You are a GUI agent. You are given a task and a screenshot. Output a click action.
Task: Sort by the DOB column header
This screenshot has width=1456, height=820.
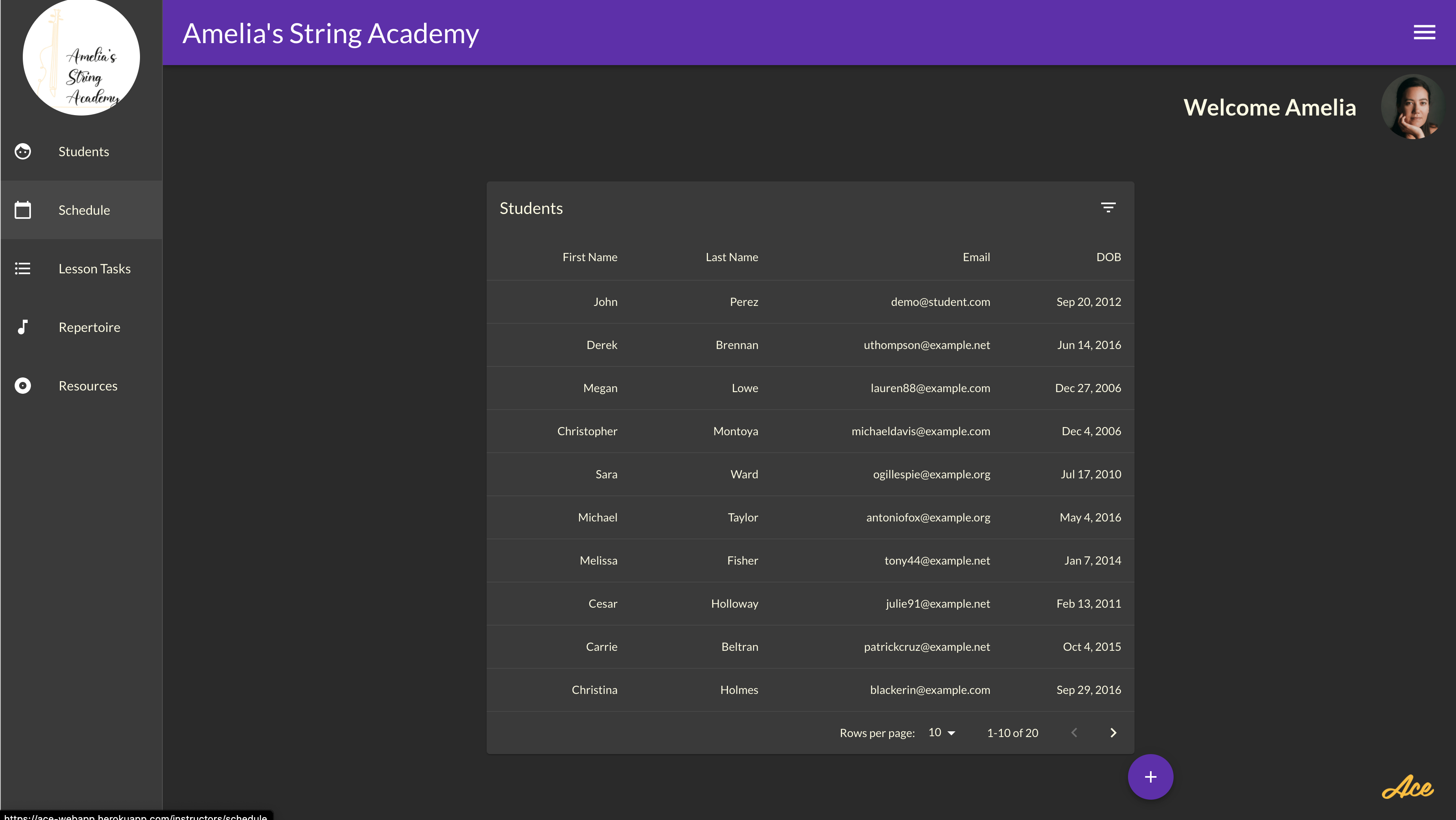point(1108,257)
